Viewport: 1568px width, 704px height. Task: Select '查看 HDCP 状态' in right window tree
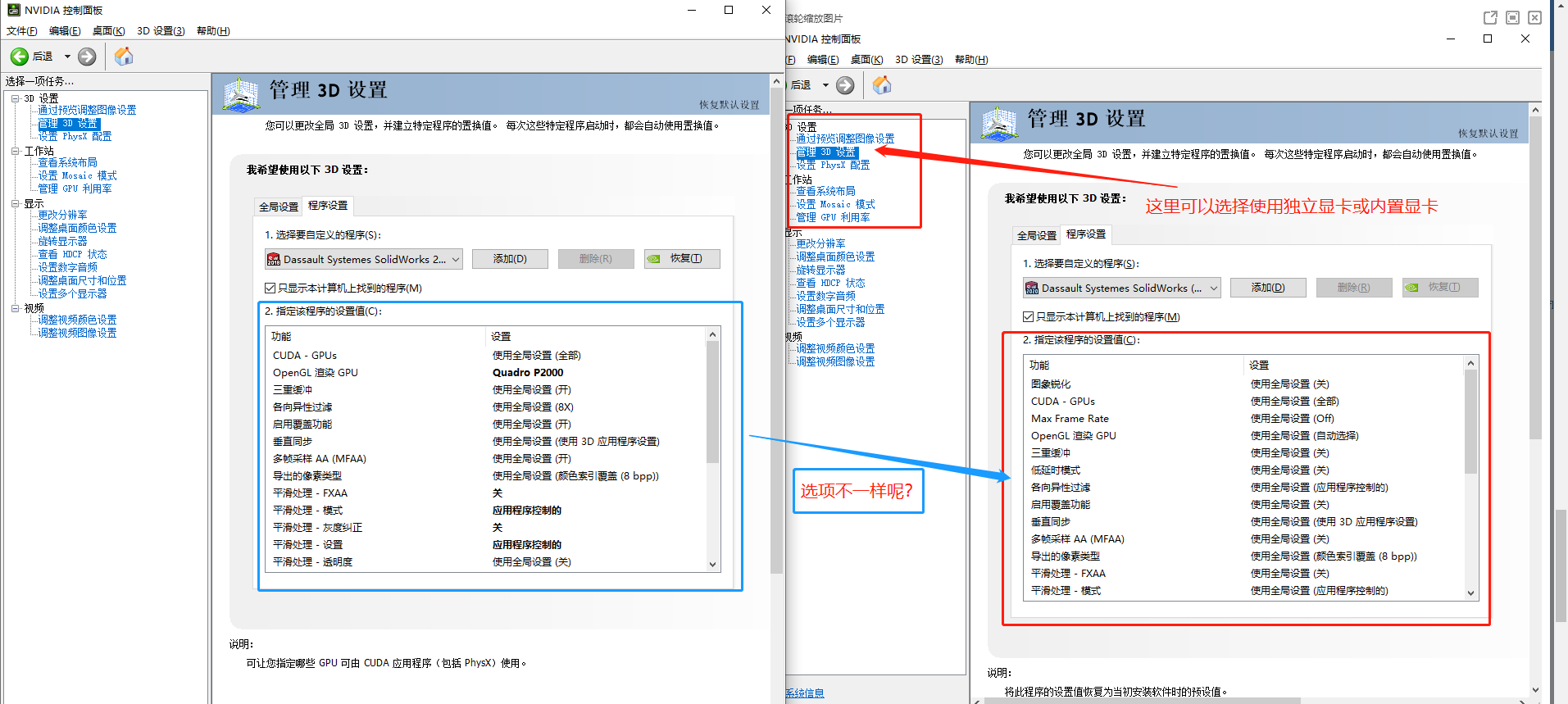pos(830,283)
